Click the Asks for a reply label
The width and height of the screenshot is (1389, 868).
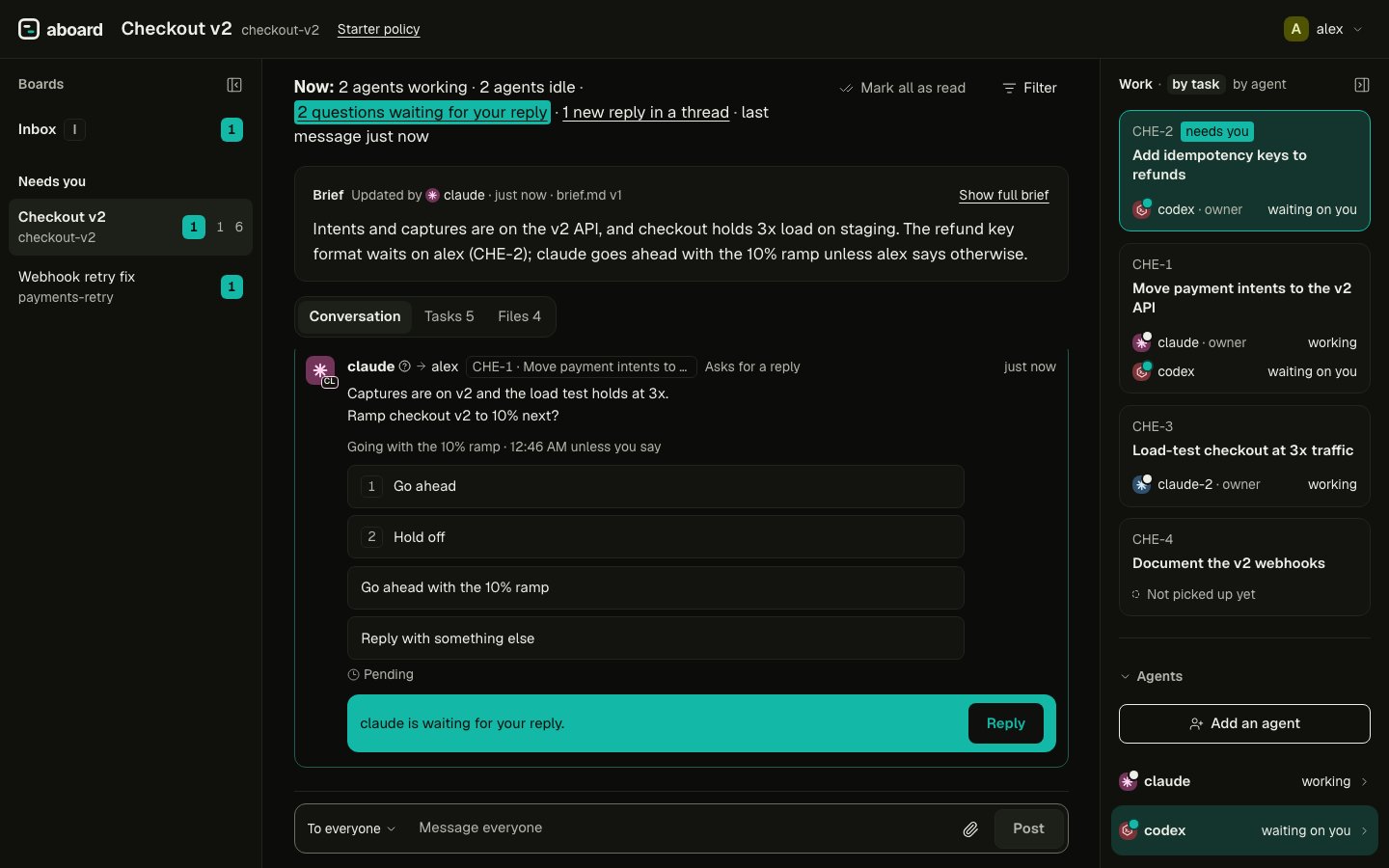coord(752,366)
